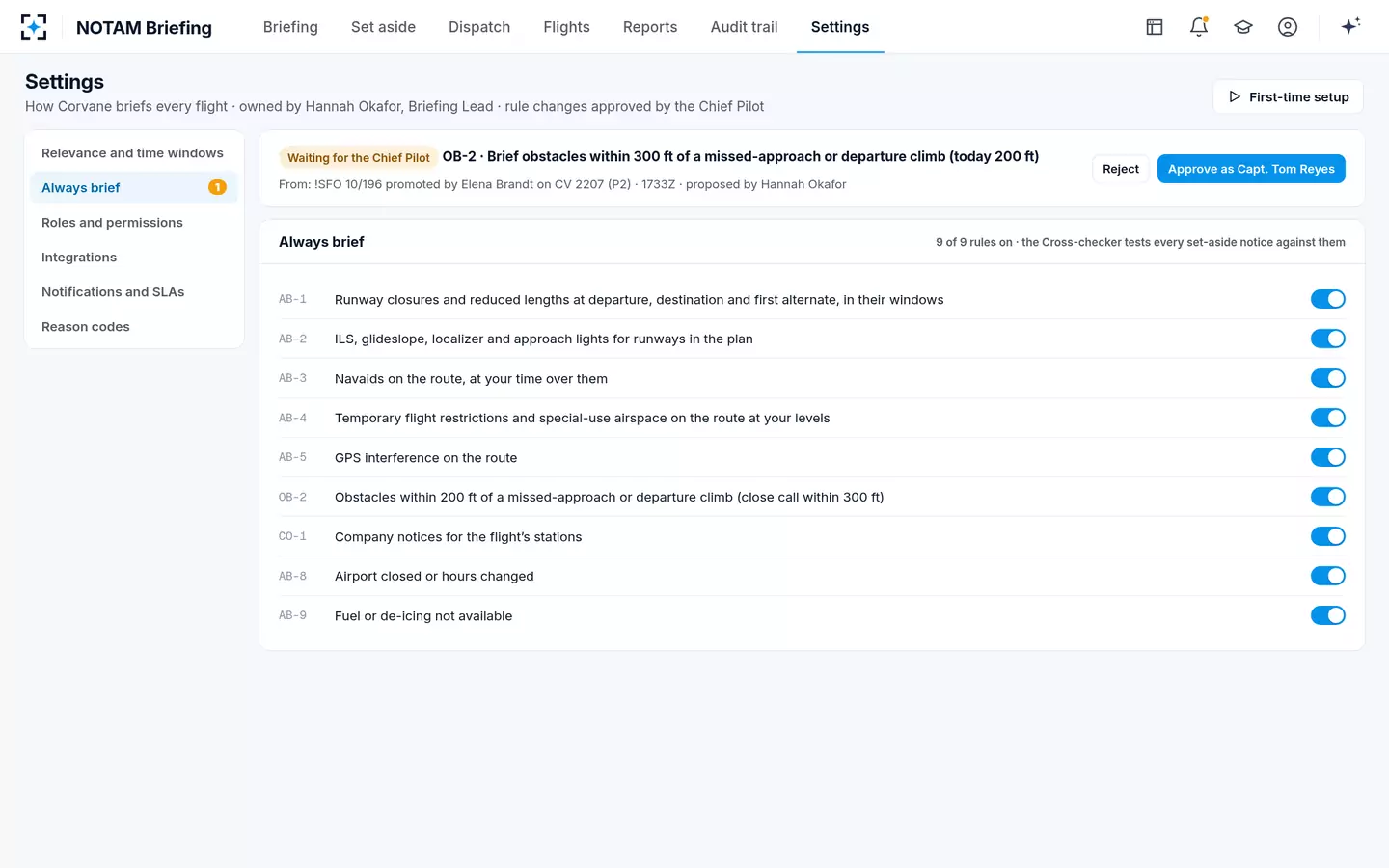The width and height of the screenshot is (1389, 868).
Task: Open Relevance and time windows settings
Action: (x=133, y=153)
